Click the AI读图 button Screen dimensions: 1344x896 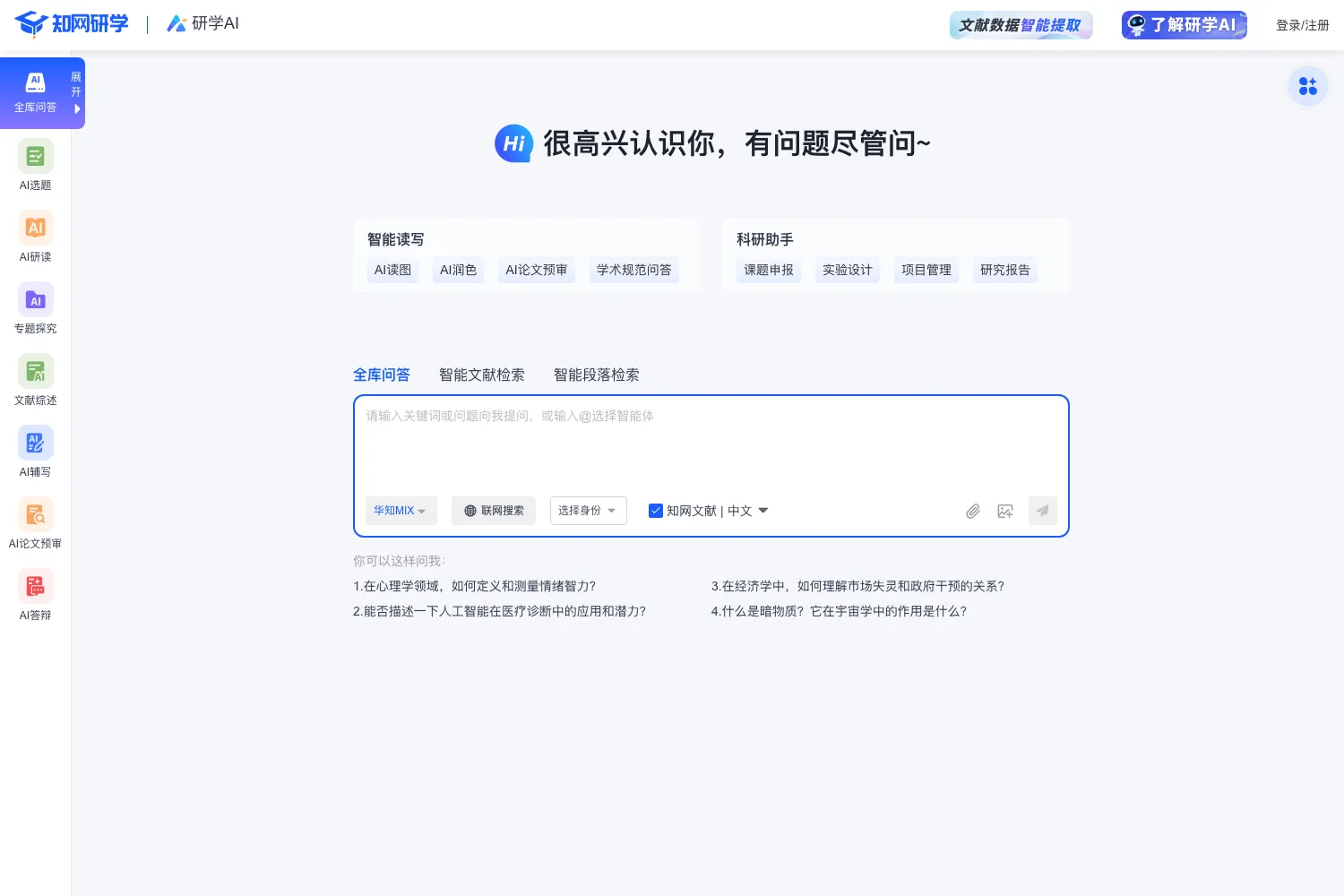392,270
